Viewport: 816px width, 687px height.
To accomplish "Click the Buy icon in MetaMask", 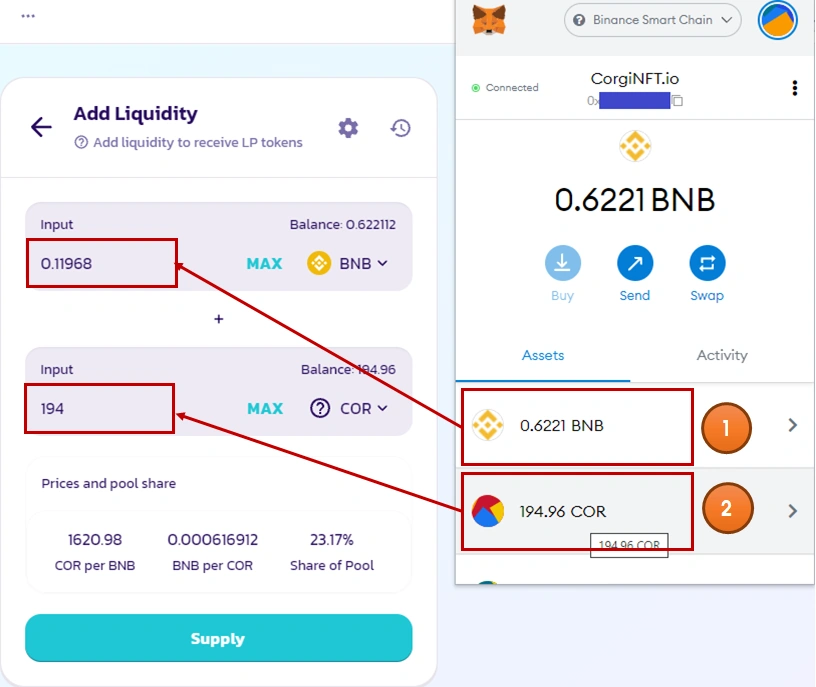I will tap(562, 263).
